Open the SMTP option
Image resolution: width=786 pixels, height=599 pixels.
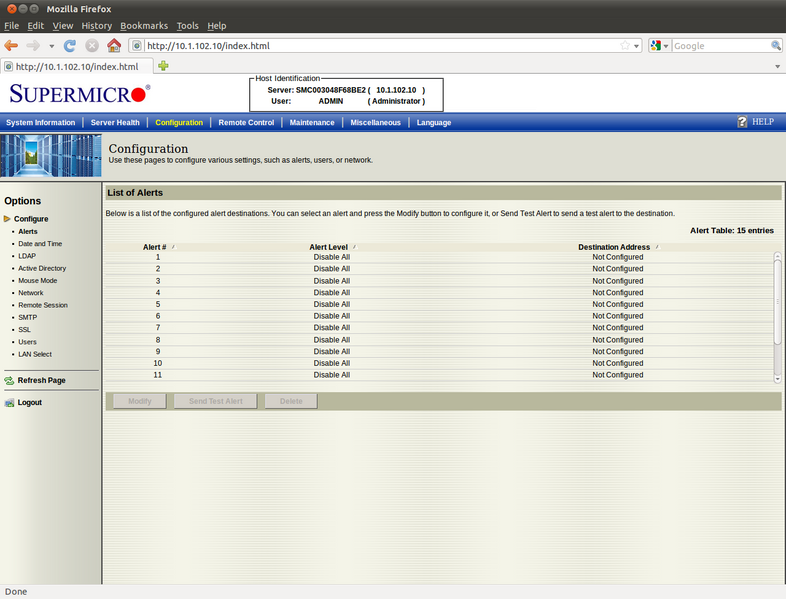point(28,317)
